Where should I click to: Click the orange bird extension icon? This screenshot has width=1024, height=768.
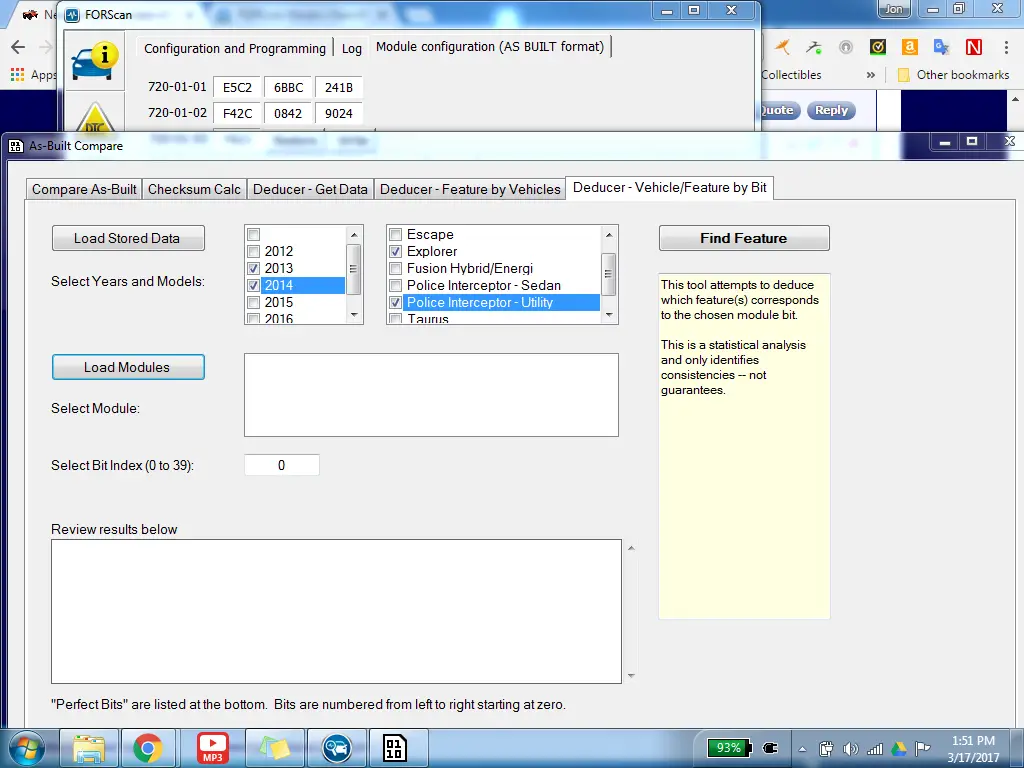(782, 46)
